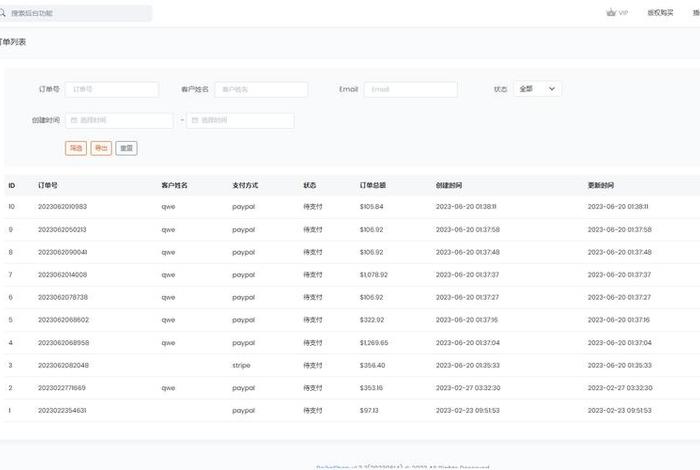Click the $97.13 order total
The height and width of the screenshot is (470, 700).
pyautogui.click(x=369, y=410)
